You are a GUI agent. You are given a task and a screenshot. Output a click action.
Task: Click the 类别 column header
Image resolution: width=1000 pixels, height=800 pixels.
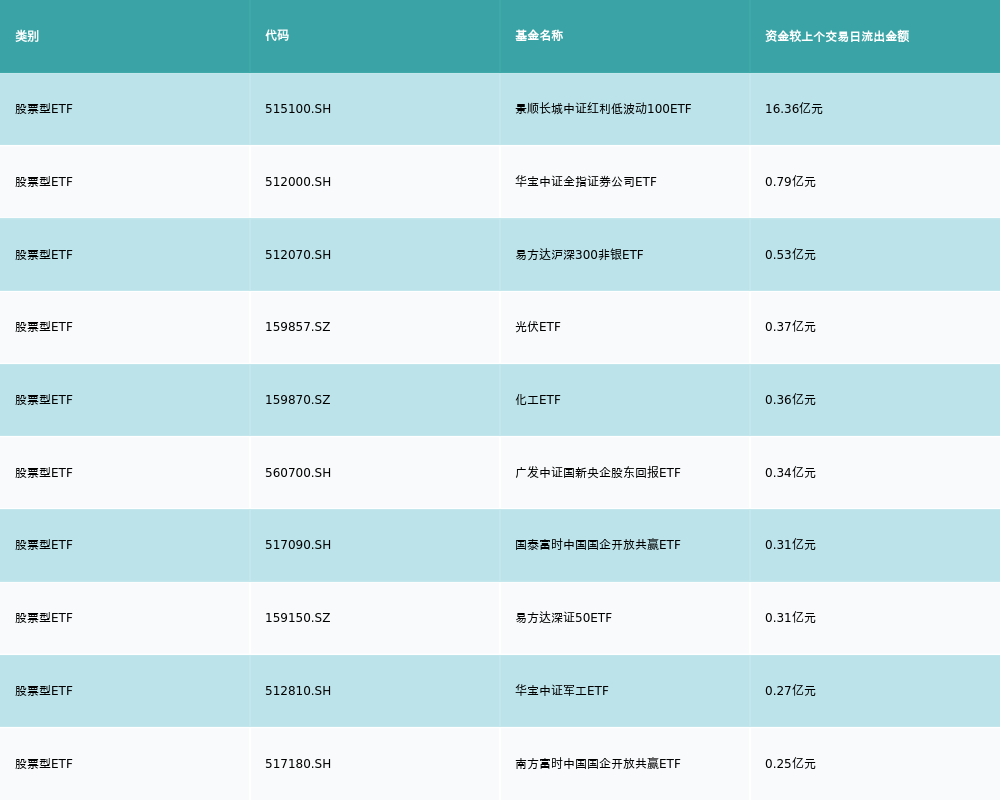click(x=27, y=36)
